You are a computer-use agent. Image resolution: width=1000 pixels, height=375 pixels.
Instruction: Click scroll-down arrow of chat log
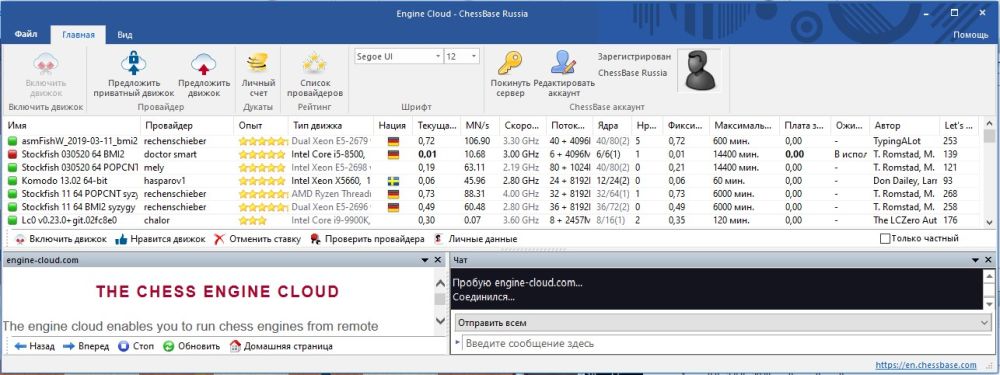coord(989,304)
